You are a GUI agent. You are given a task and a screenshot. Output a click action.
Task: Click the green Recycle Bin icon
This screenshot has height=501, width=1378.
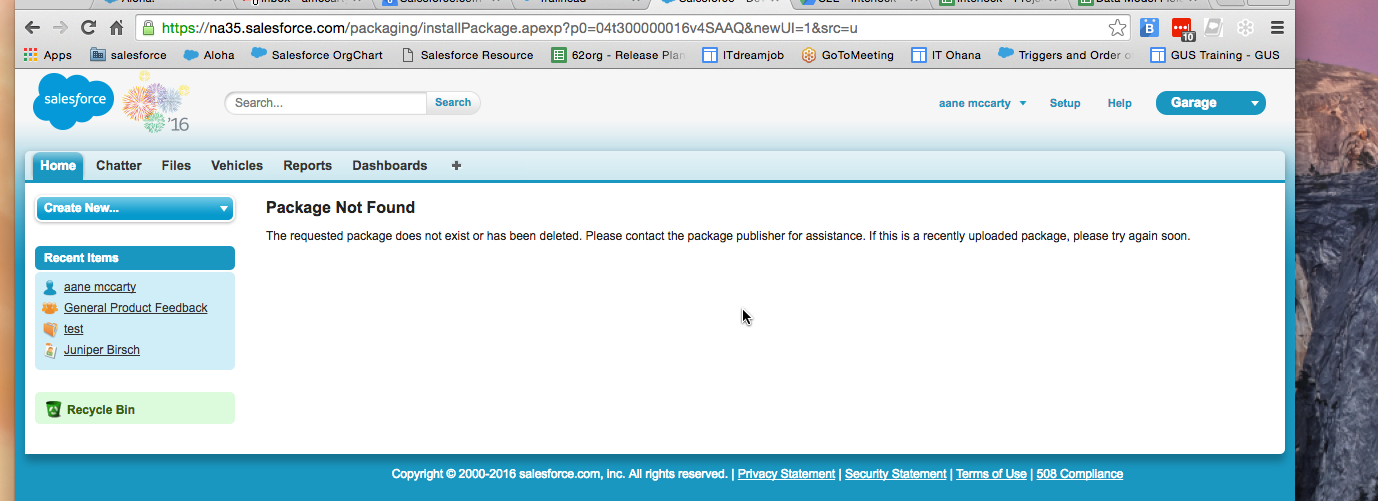54,409
